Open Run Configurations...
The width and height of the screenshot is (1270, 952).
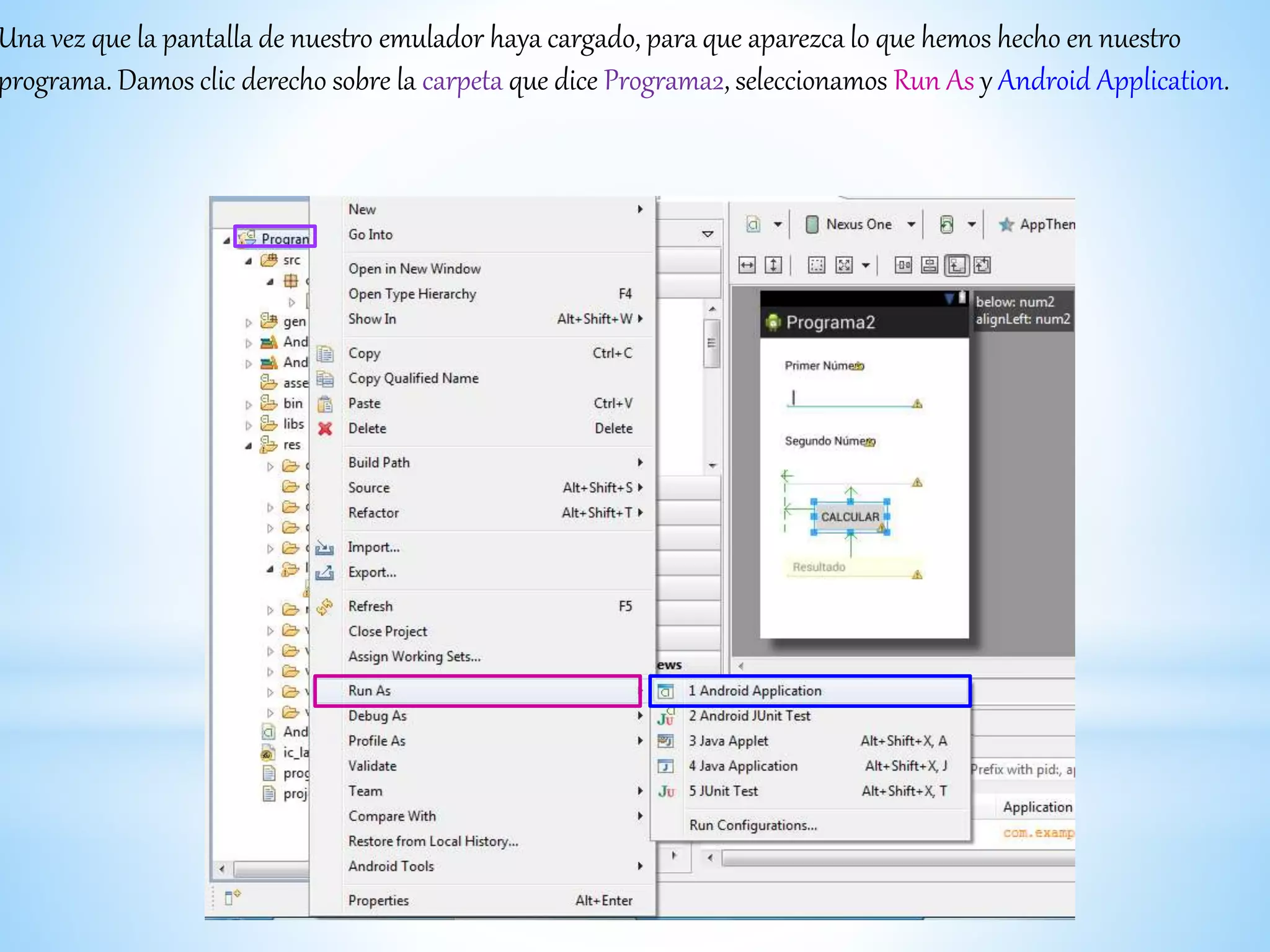pyautogui.click(x=810, y=826)
